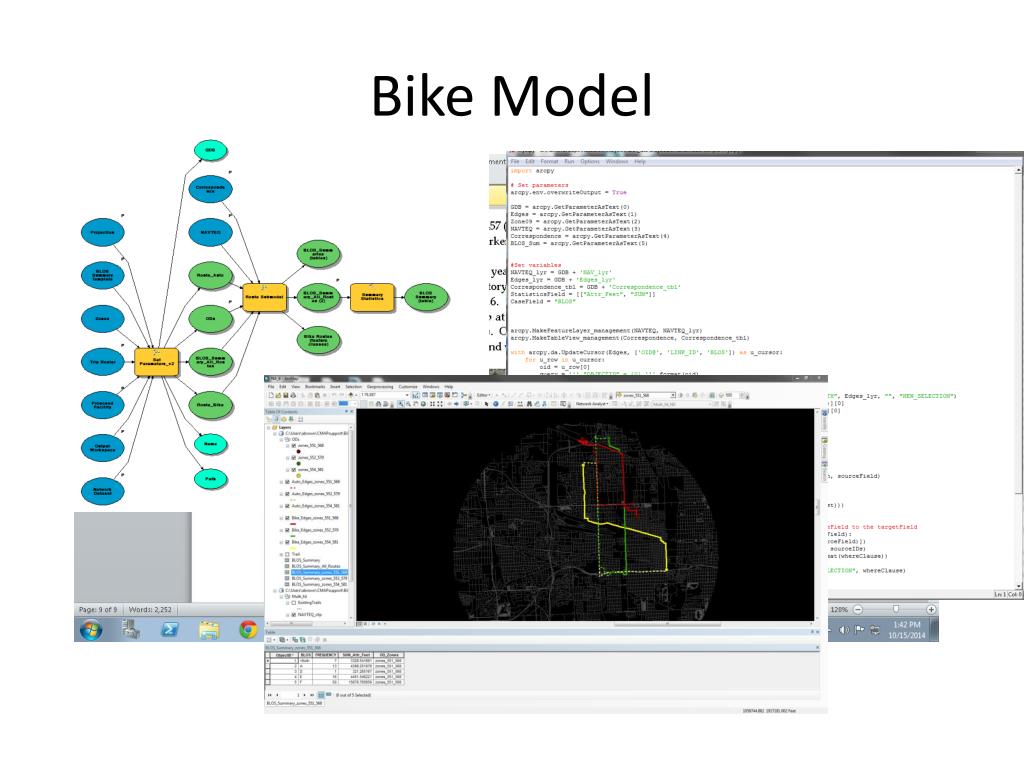Open File Explorer from the taskbar
The image size is (1024, 768).
click(x=209, y=630)
